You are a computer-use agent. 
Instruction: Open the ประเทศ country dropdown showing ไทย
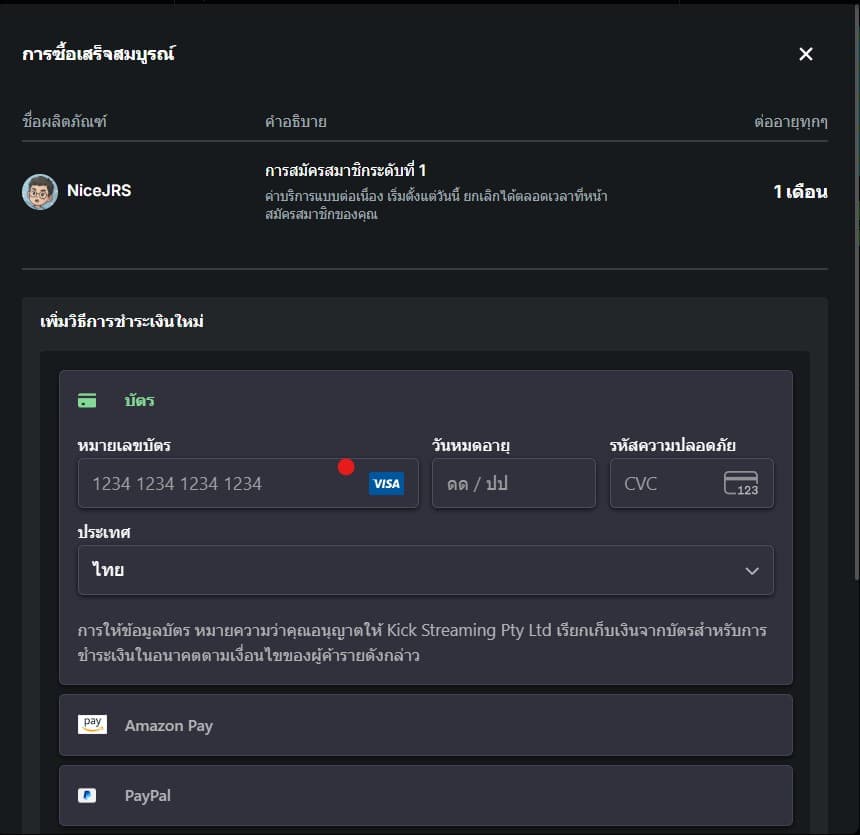pos(426,570)
